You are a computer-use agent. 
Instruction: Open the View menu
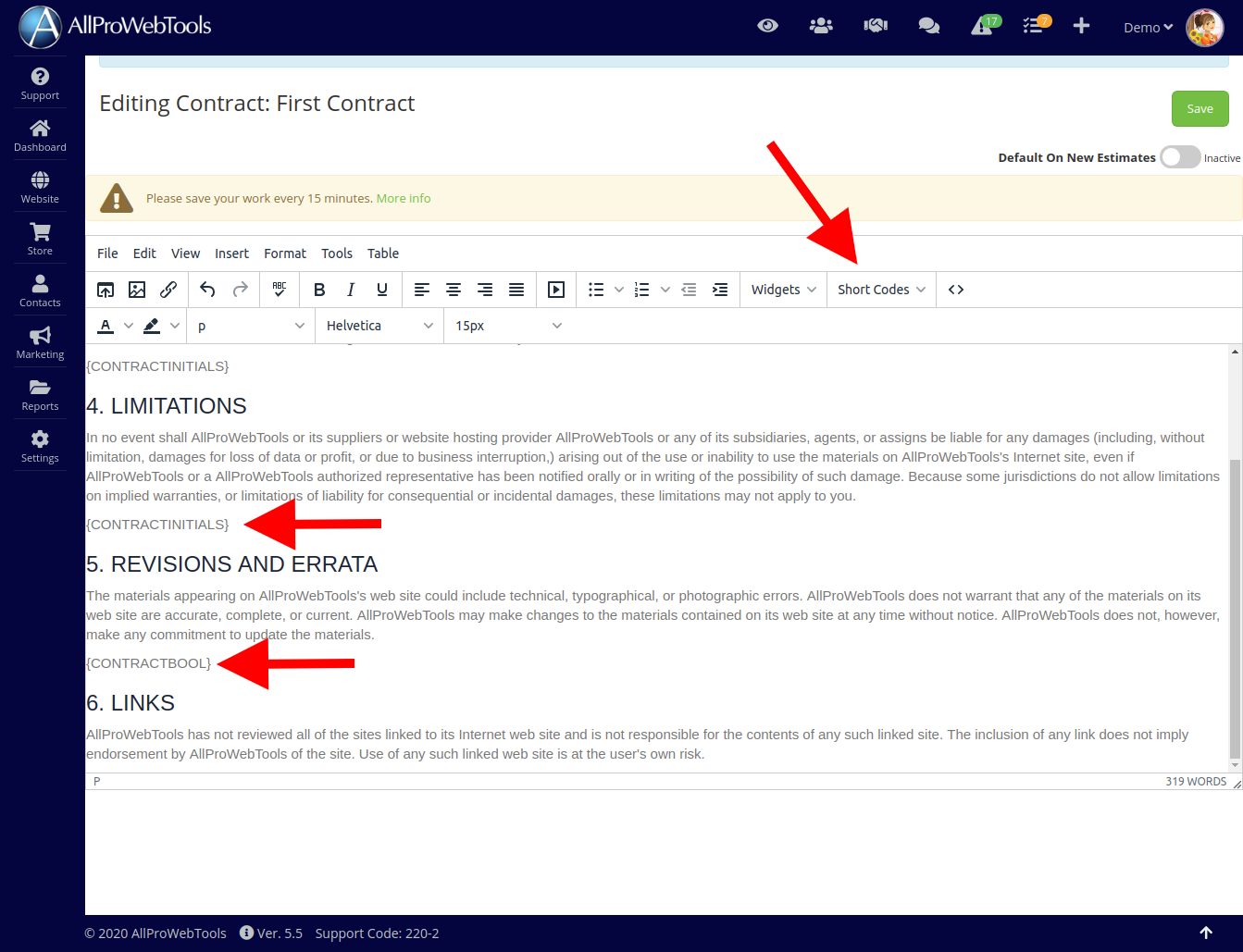tap(185, 253)
